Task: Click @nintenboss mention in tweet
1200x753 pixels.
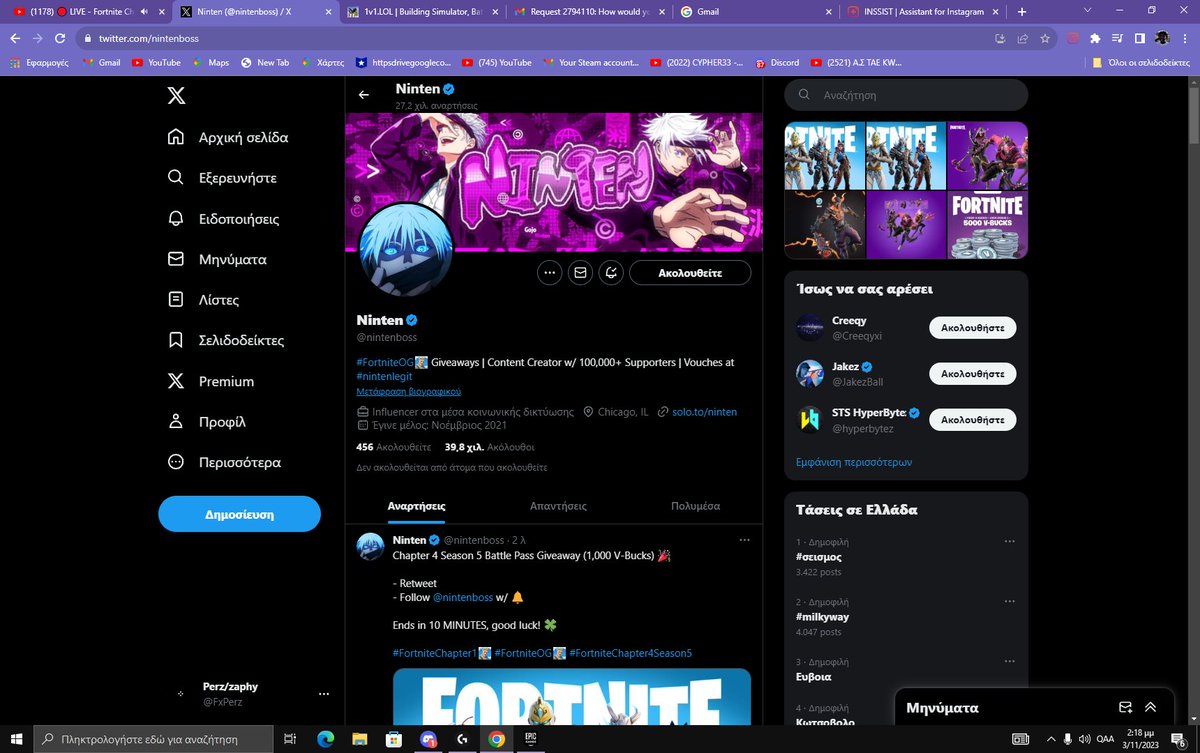Action: (x=462, y=597)
